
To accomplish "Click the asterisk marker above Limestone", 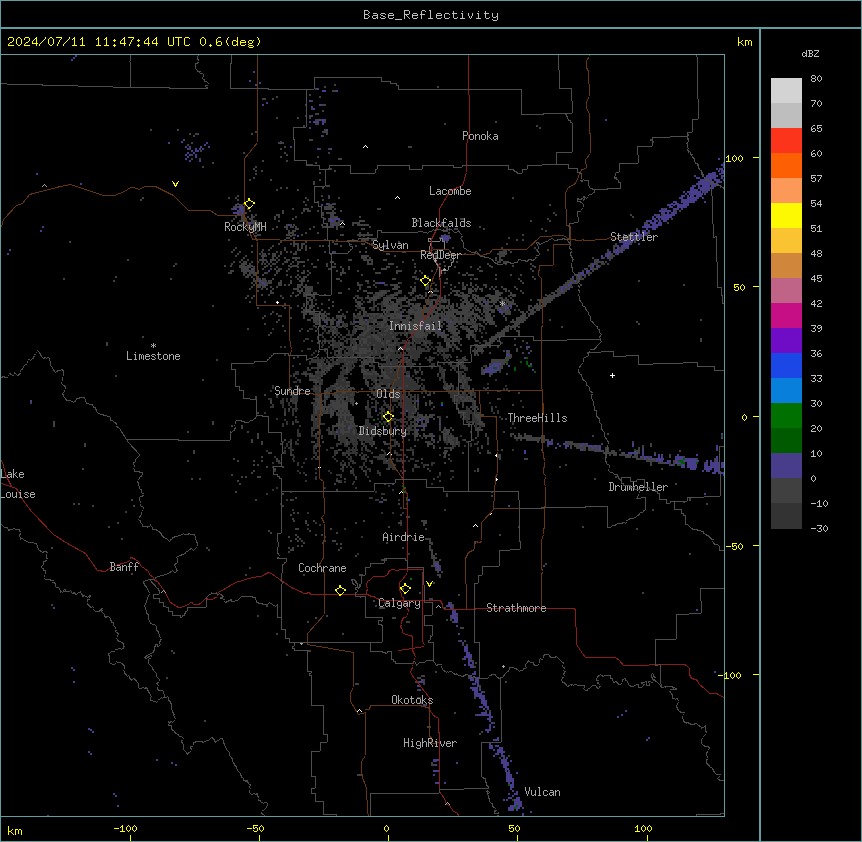I will point(153,346).
